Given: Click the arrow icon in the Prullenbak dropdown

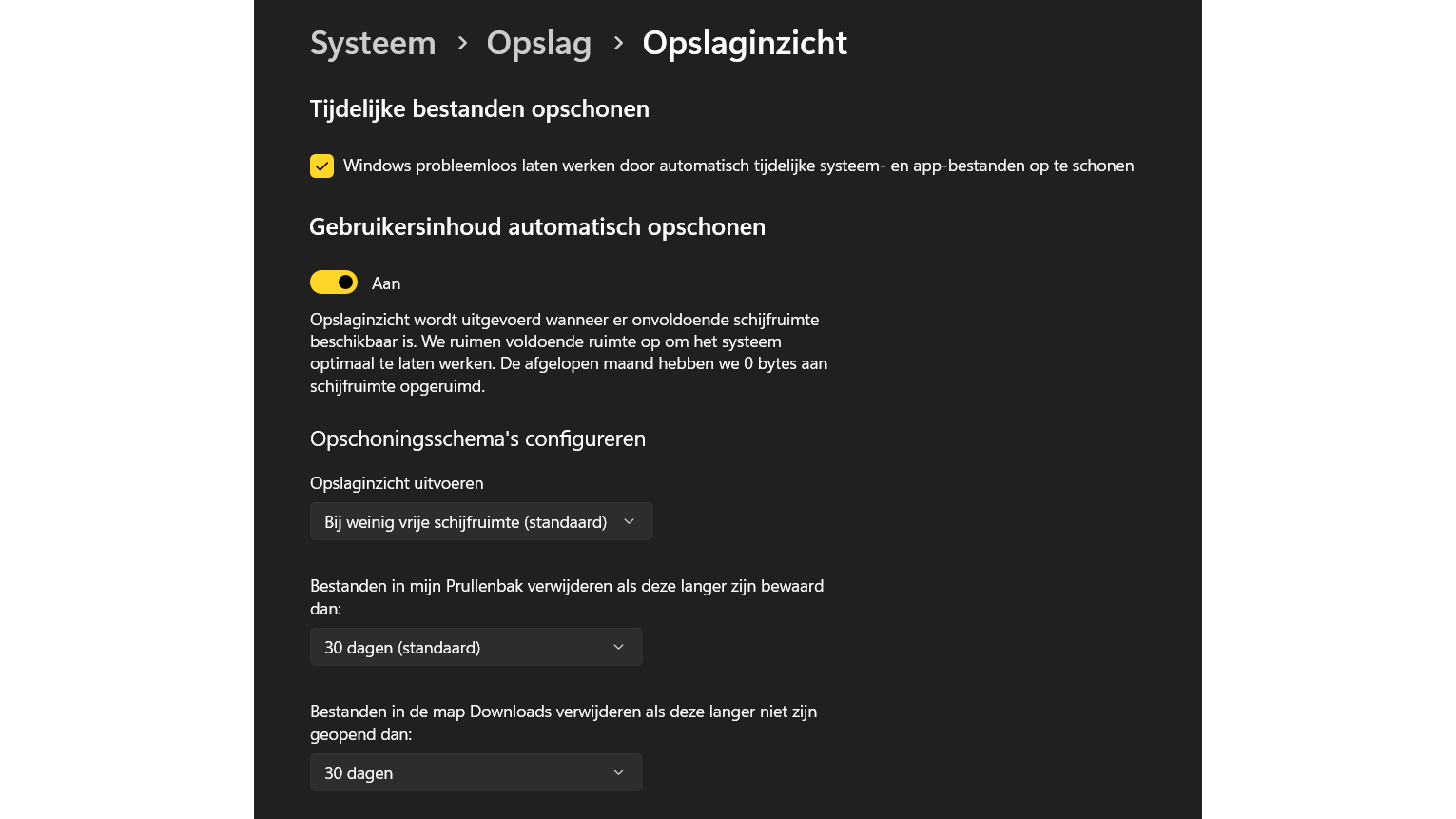Looking at the screenshot, I should [x=618, y=647].
